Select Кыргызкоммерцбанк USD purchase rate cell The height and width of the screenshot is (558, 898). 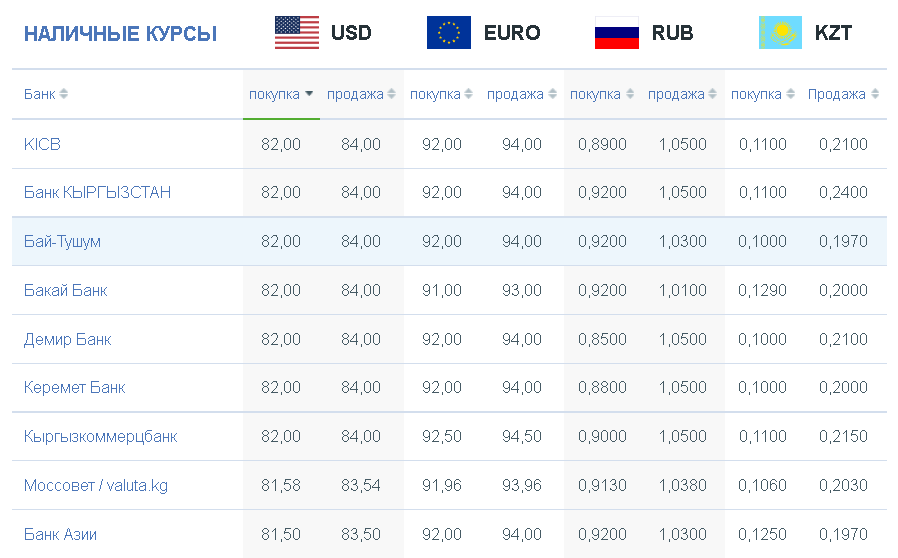[281, 437]
